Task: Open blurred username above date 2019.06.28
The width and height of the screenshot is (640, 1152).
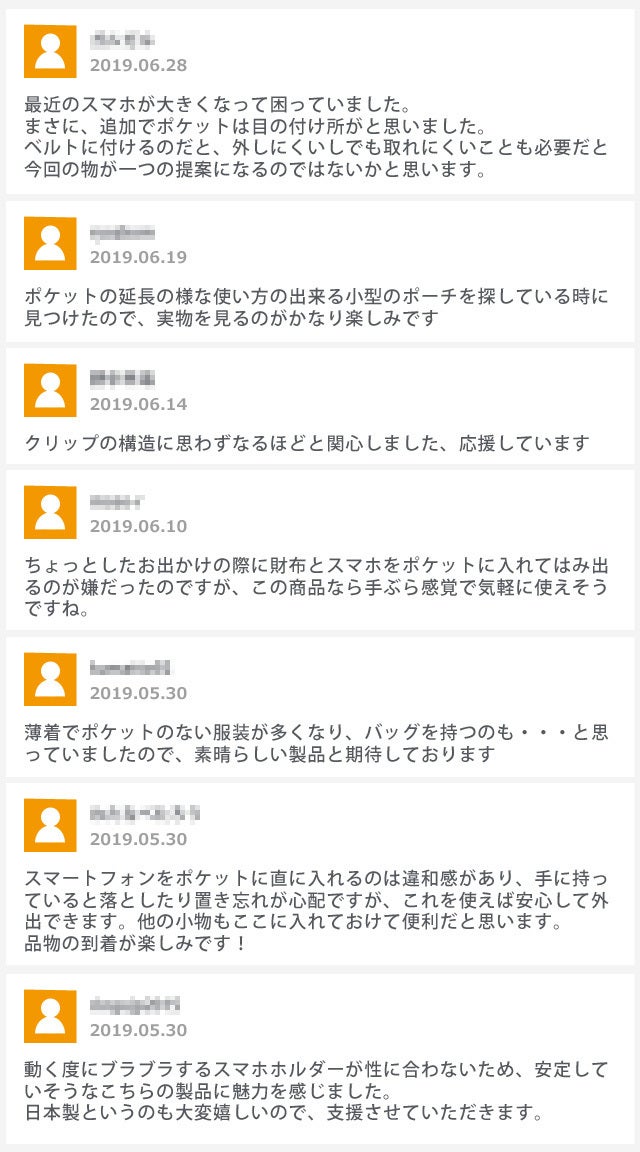Action: (122, 40)
